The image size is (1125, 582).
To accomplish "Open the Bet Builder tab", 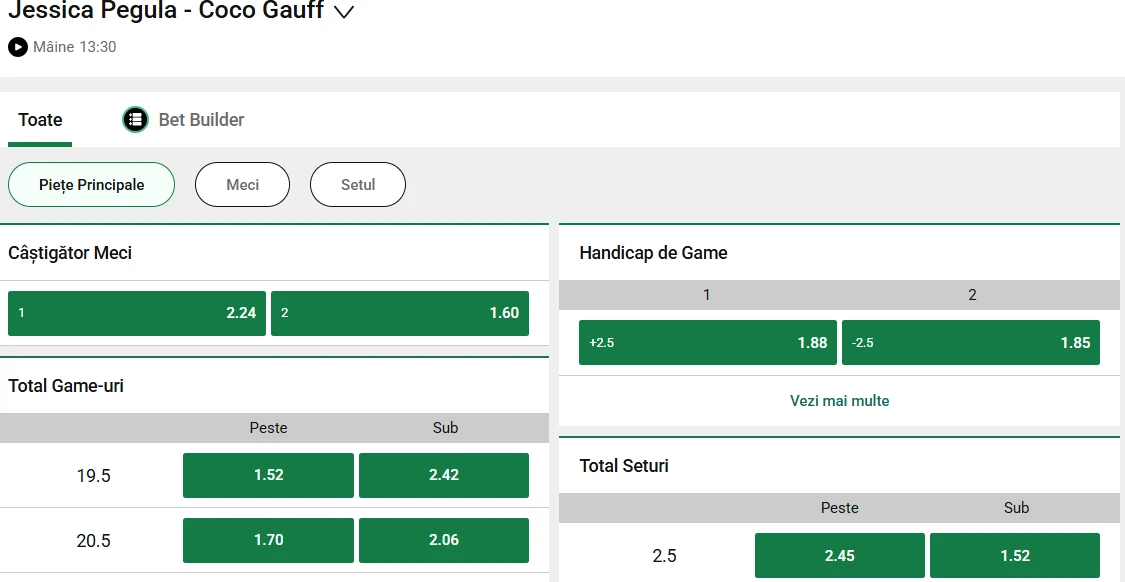I will point(201,120).
